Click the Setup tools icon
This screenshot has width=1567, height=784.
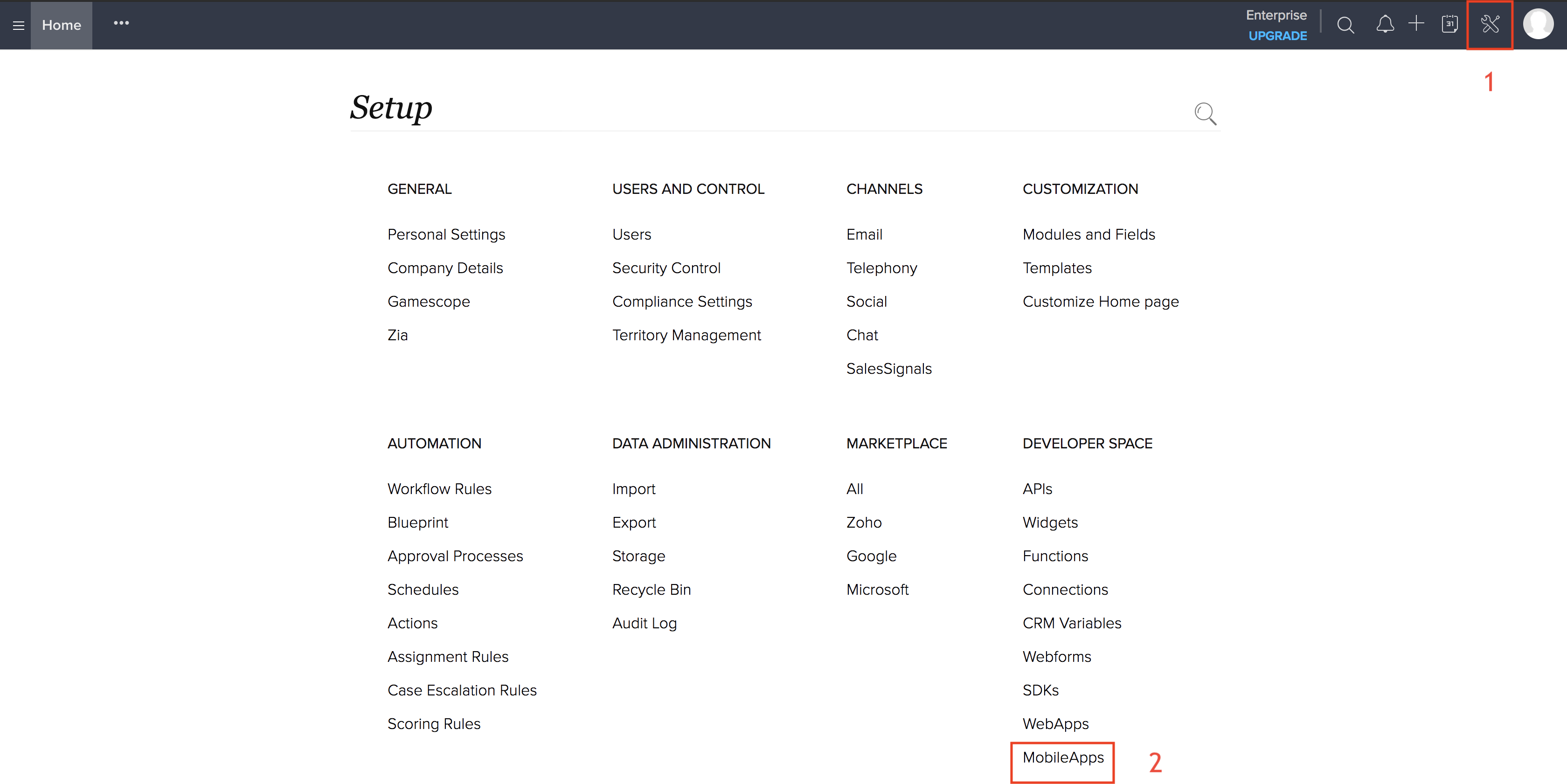tap(1490, 25)
